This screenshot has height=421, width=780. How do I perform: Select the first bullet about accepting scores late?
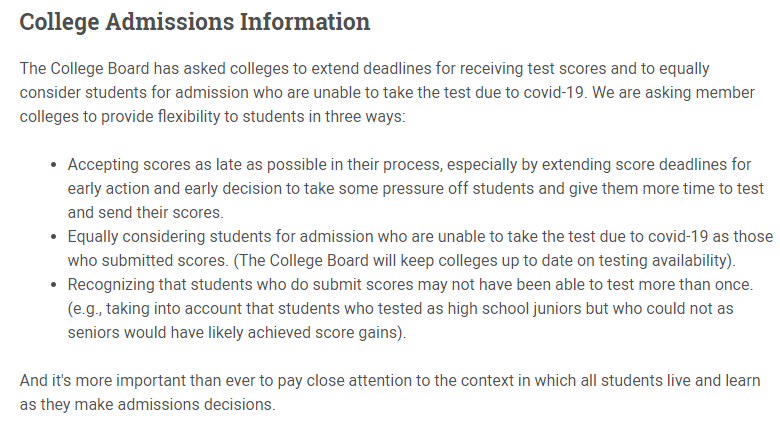416,189
